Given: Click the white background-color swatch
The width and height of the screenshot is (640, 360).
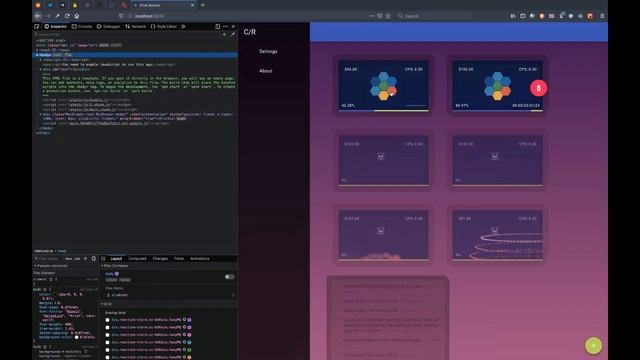Looking at the screenshot, I should (x=76, y=338).
